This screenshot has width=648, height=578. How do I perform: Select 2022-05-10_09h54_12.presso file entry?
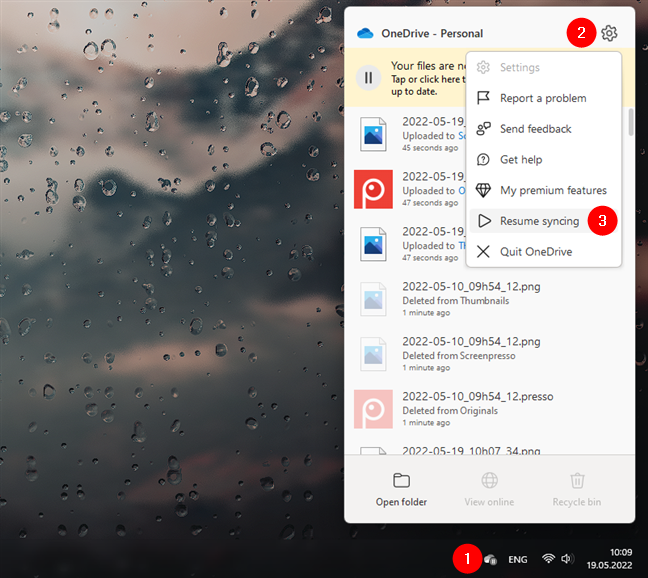pos(488,409)
